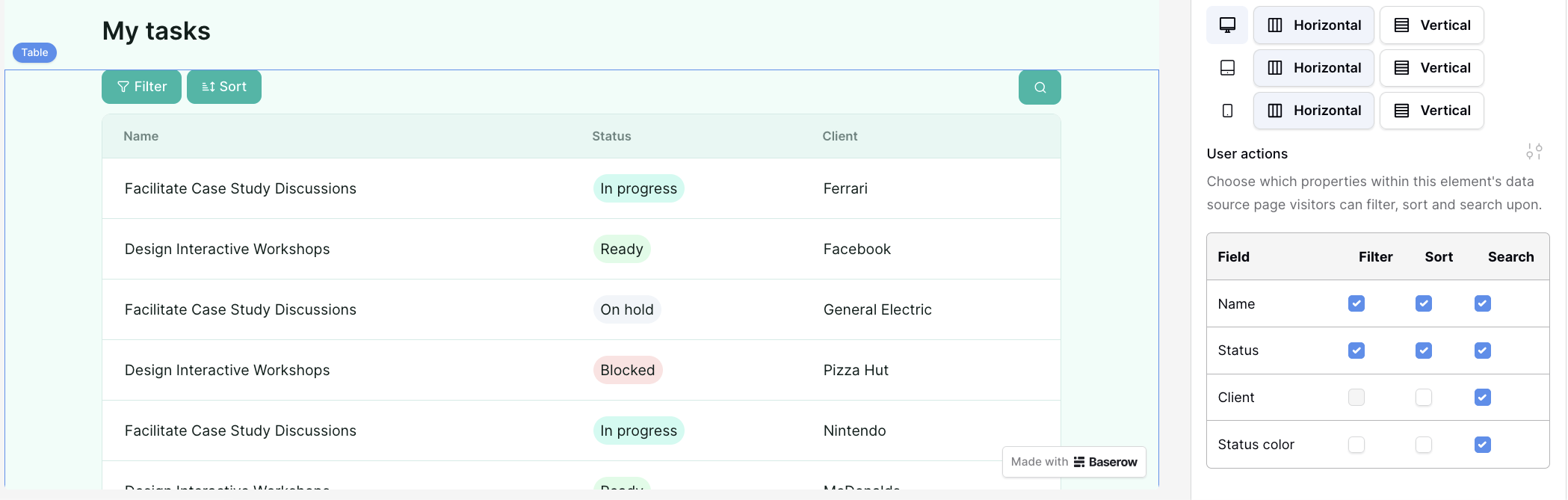Select the desktop device icon
Image resolution: width=1568 pixels, height=500 pixels.
click(x=1227, y=25)
